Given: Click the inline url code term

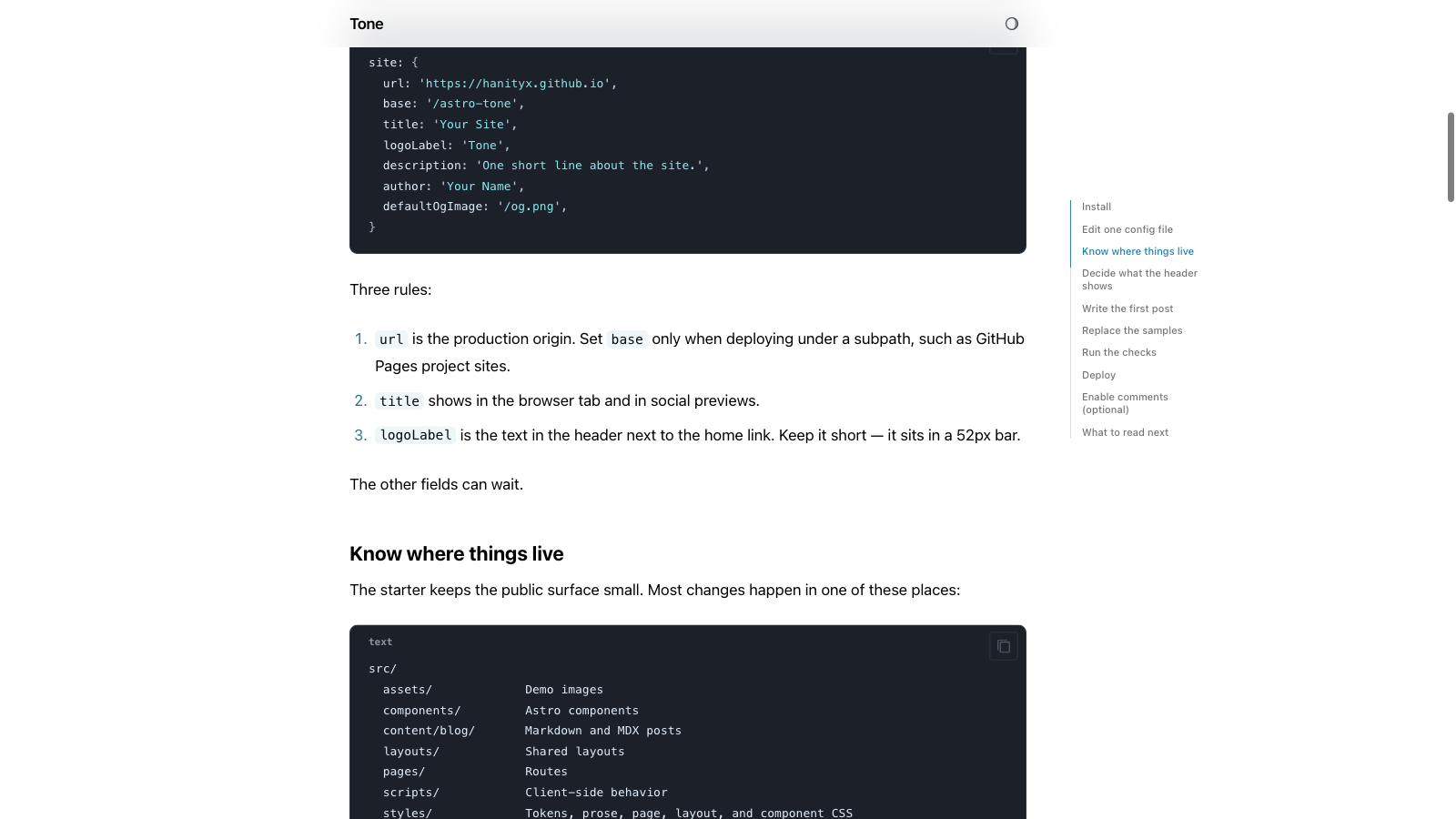Looking at the screenshot, I should (x=391, y=339).
